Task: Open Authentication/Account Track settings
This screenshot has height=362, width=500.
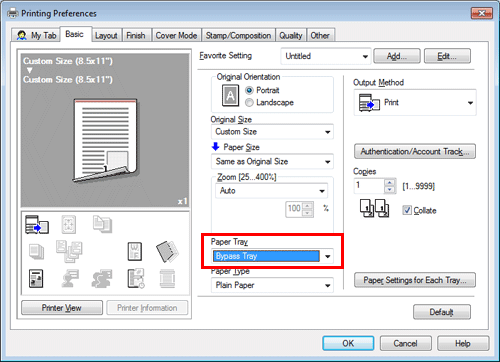Action: (x=415, y=152)
